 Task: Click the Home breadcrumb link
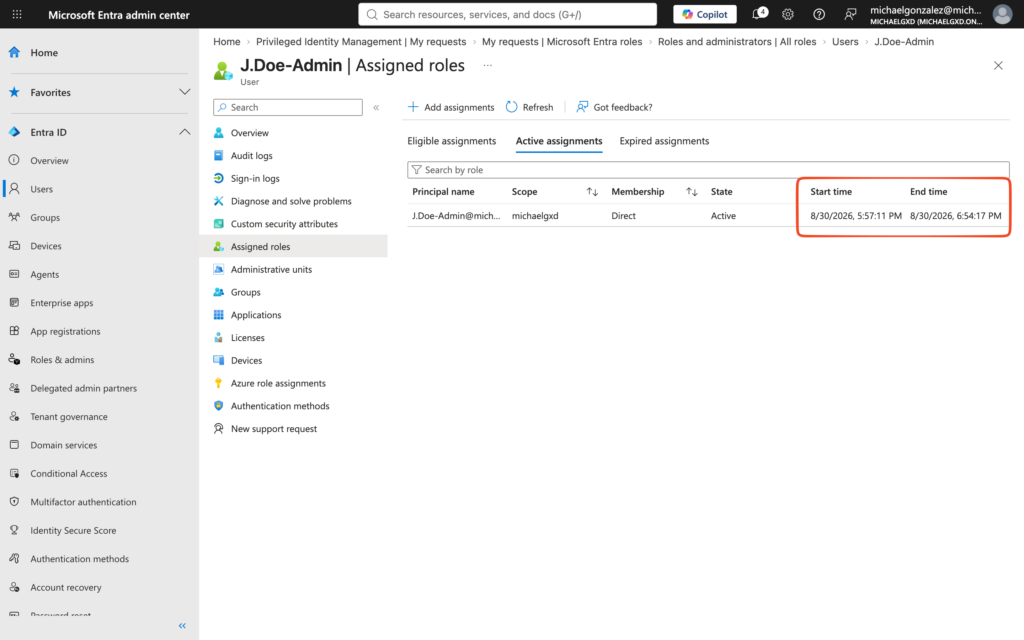(227, 42)
